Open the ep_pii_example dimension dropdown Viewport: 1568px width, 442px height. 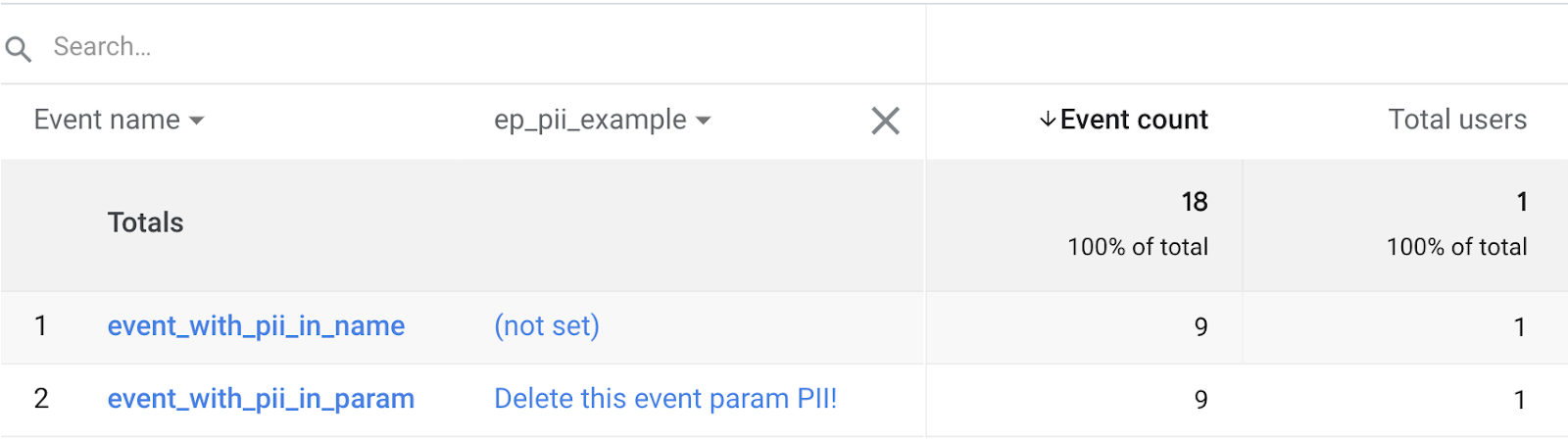tap(603, 120)
